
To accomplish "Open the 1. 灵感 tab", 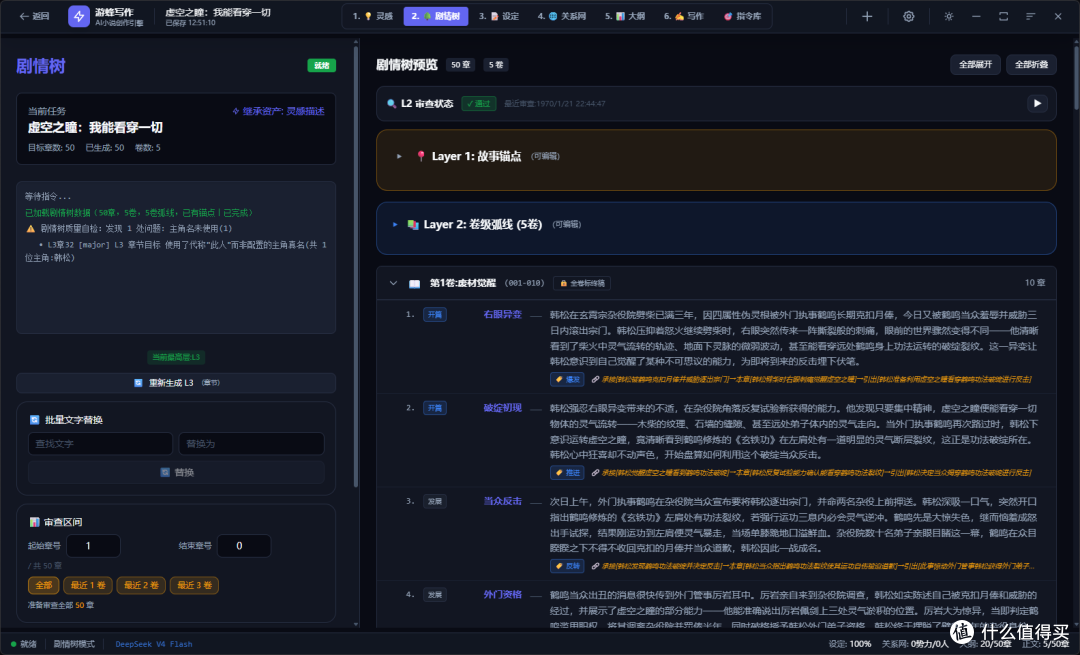I will click(373, 17).
